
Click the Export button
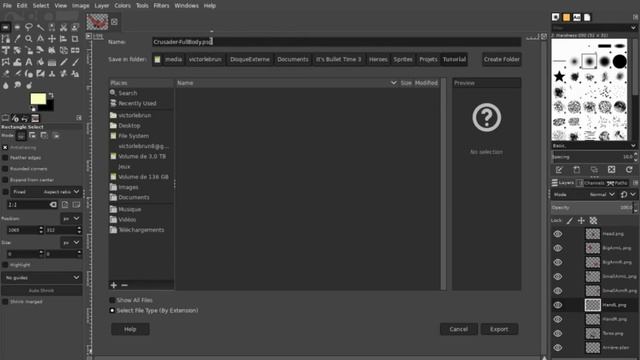499,329
